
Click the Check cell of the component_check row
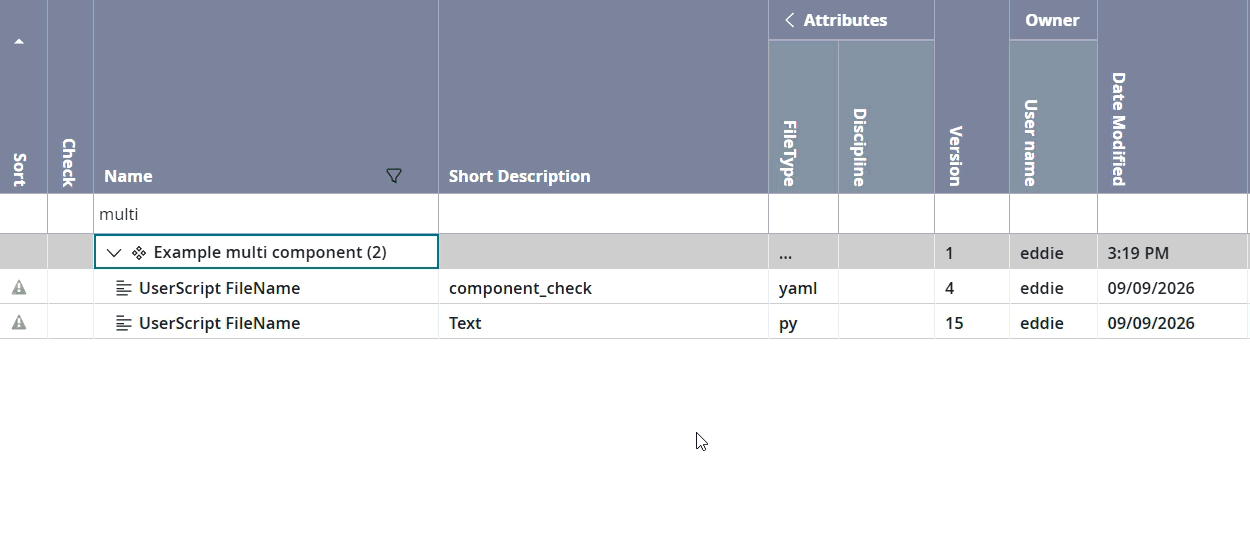(x=70, y=288)
